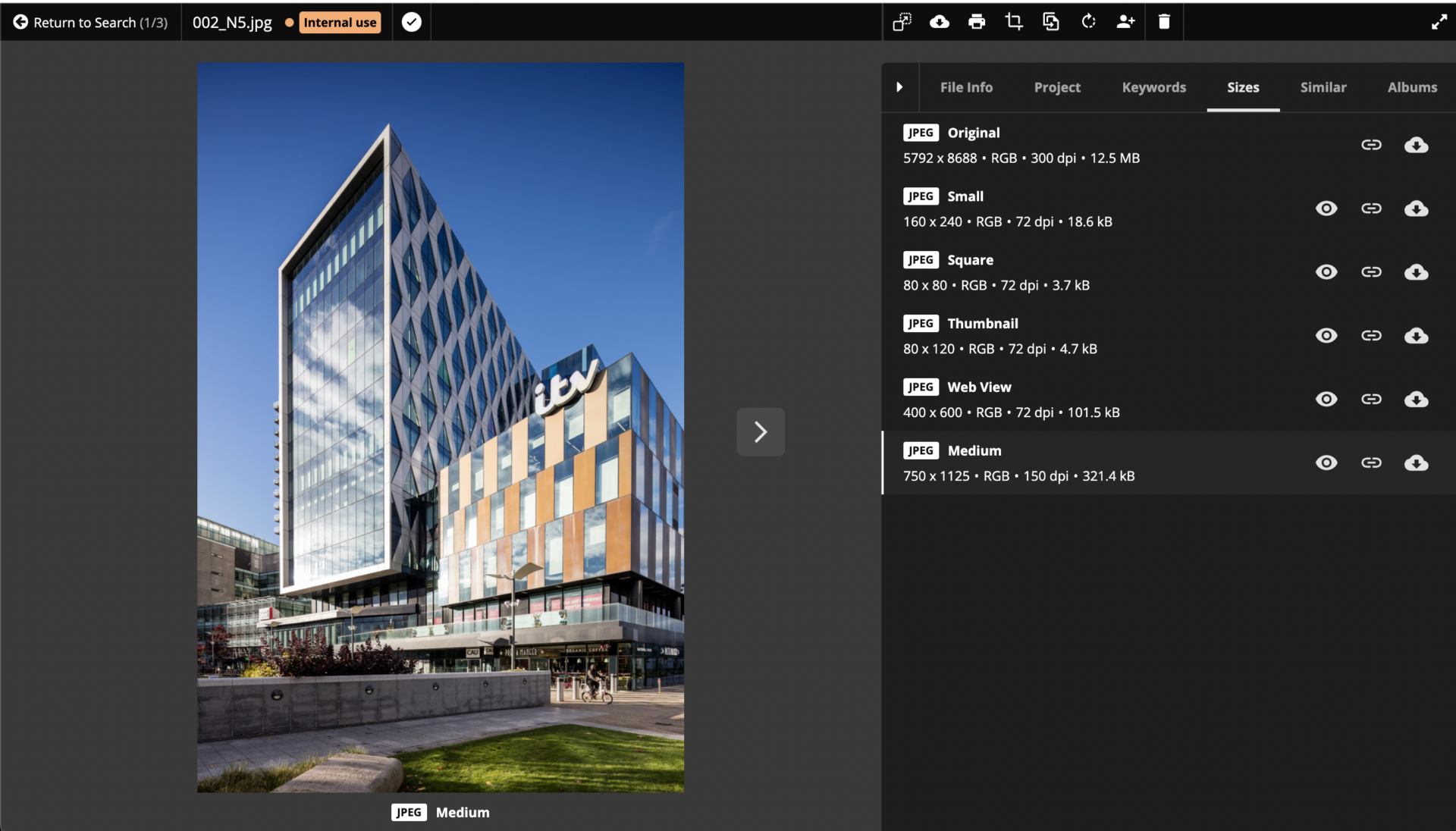Click the Square size label
1456x831 pixels.
[970, 260]
